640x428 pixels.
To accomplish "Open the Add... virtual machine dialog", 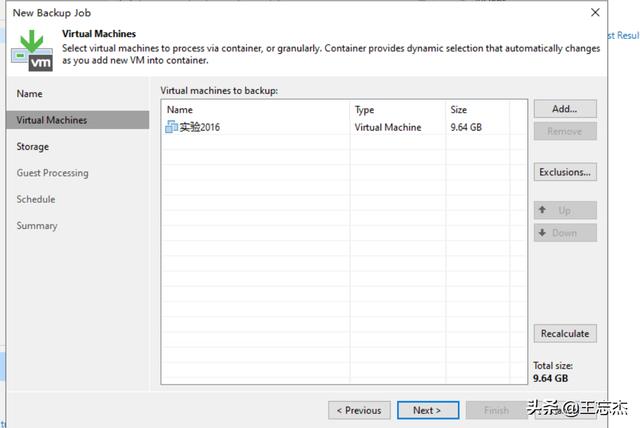I will click(x=565, y=109).
